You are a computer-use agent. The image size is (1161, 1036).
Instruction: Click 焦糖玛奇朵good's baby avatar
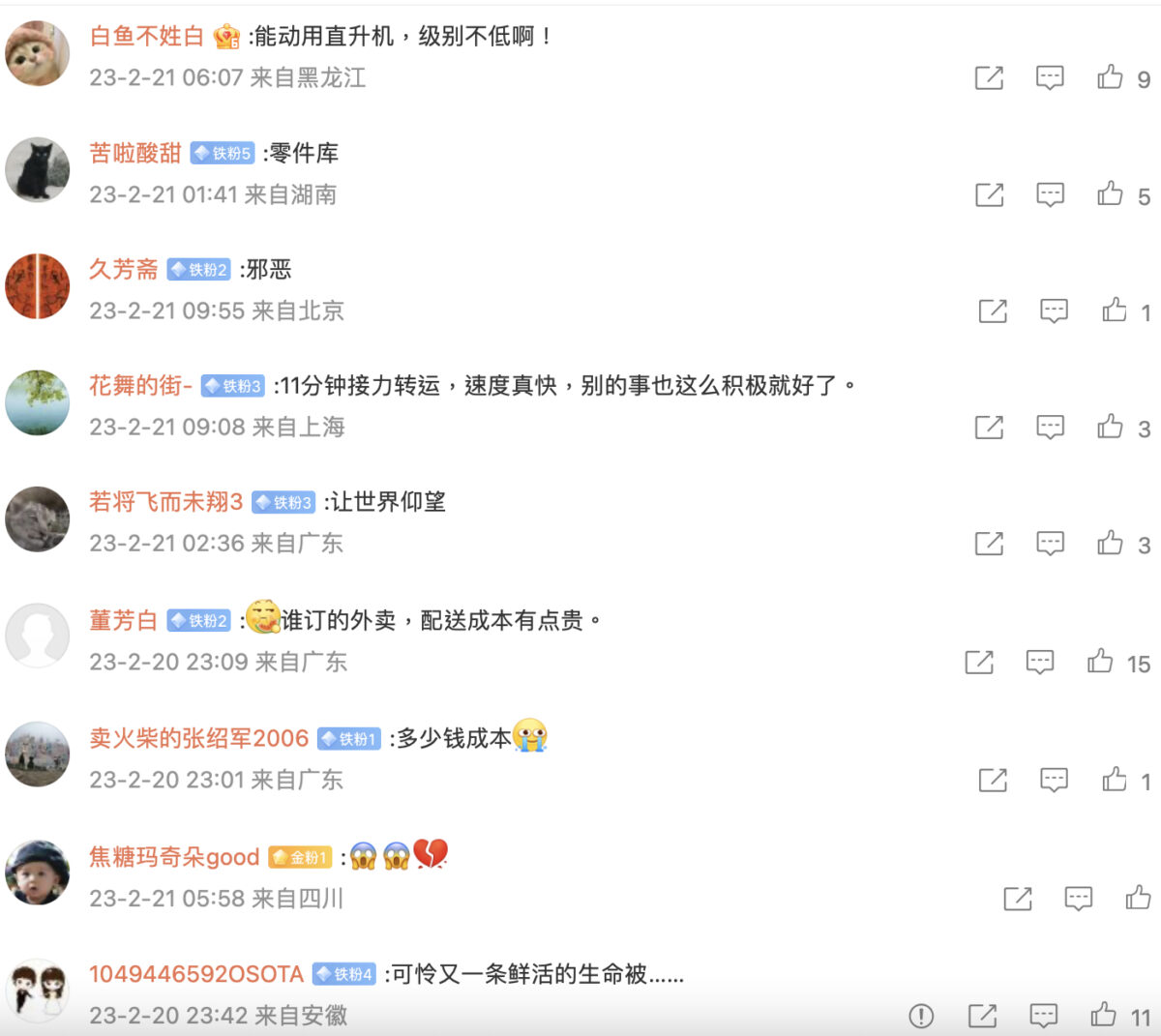[38, 873]
